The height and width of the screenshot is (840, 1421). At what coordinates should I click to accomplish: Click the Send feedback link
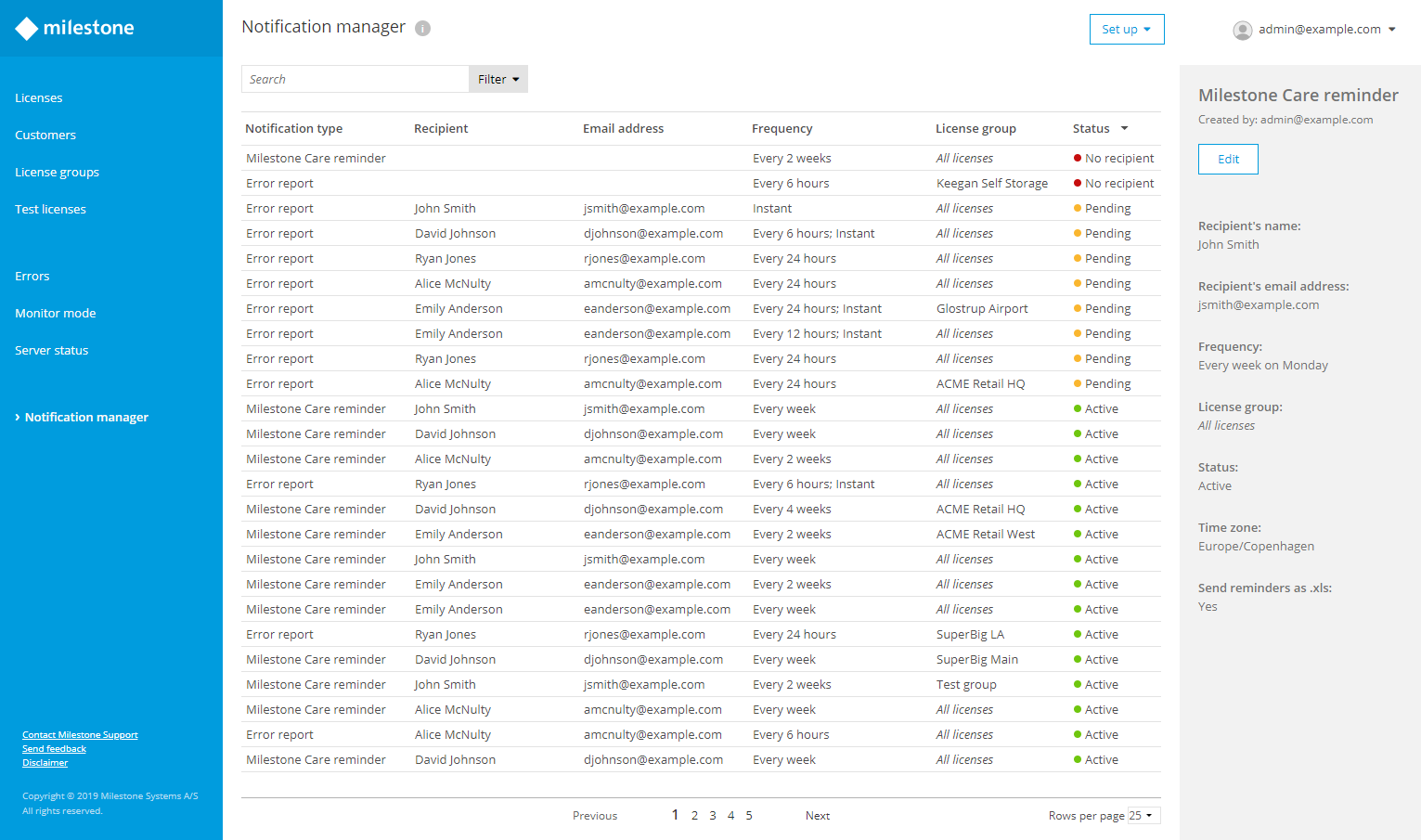point(54,748)
